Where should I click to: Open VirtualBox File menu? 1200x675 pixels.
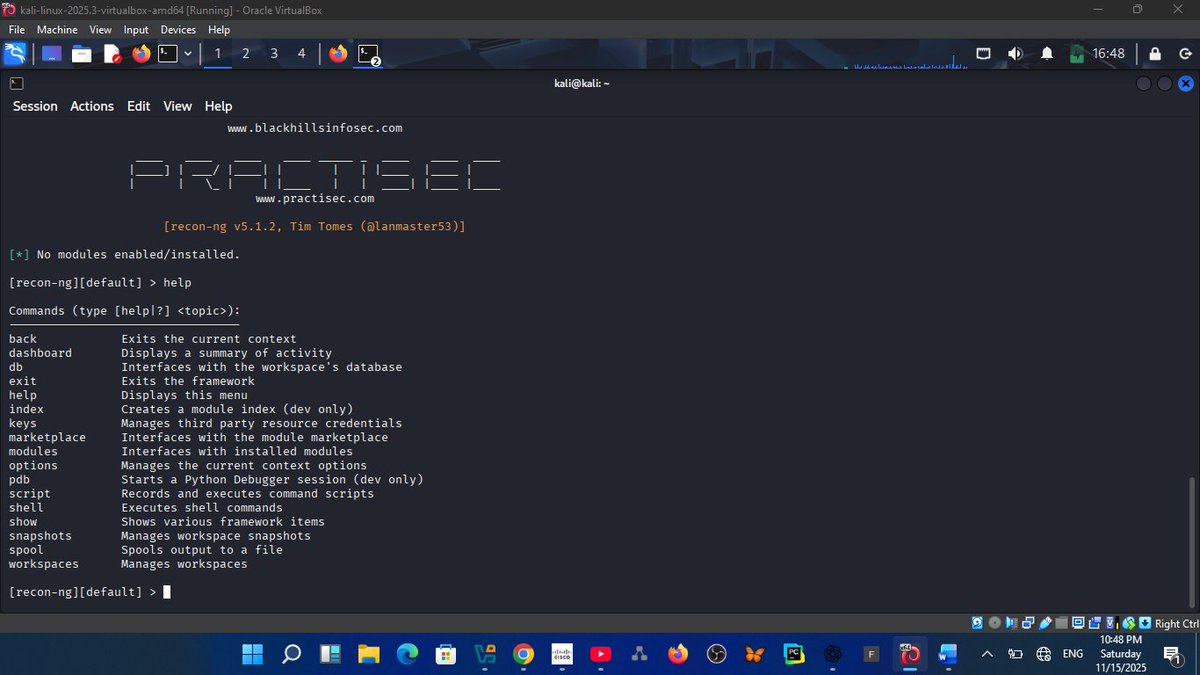(x=17, y=30)
